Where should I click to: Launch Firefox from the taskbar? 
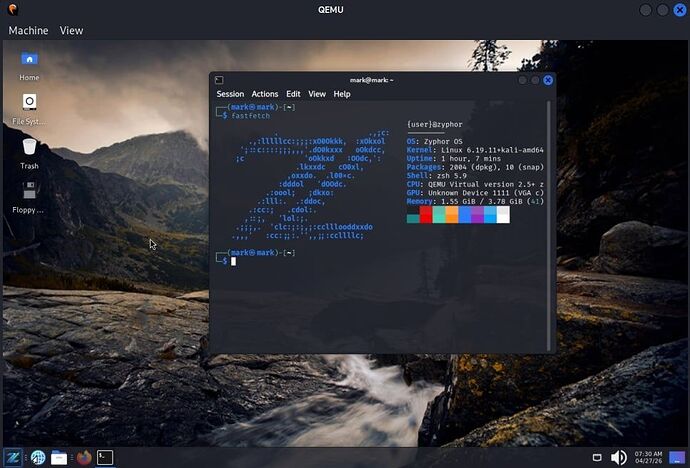pyautogui.click(x=84, y=457)
